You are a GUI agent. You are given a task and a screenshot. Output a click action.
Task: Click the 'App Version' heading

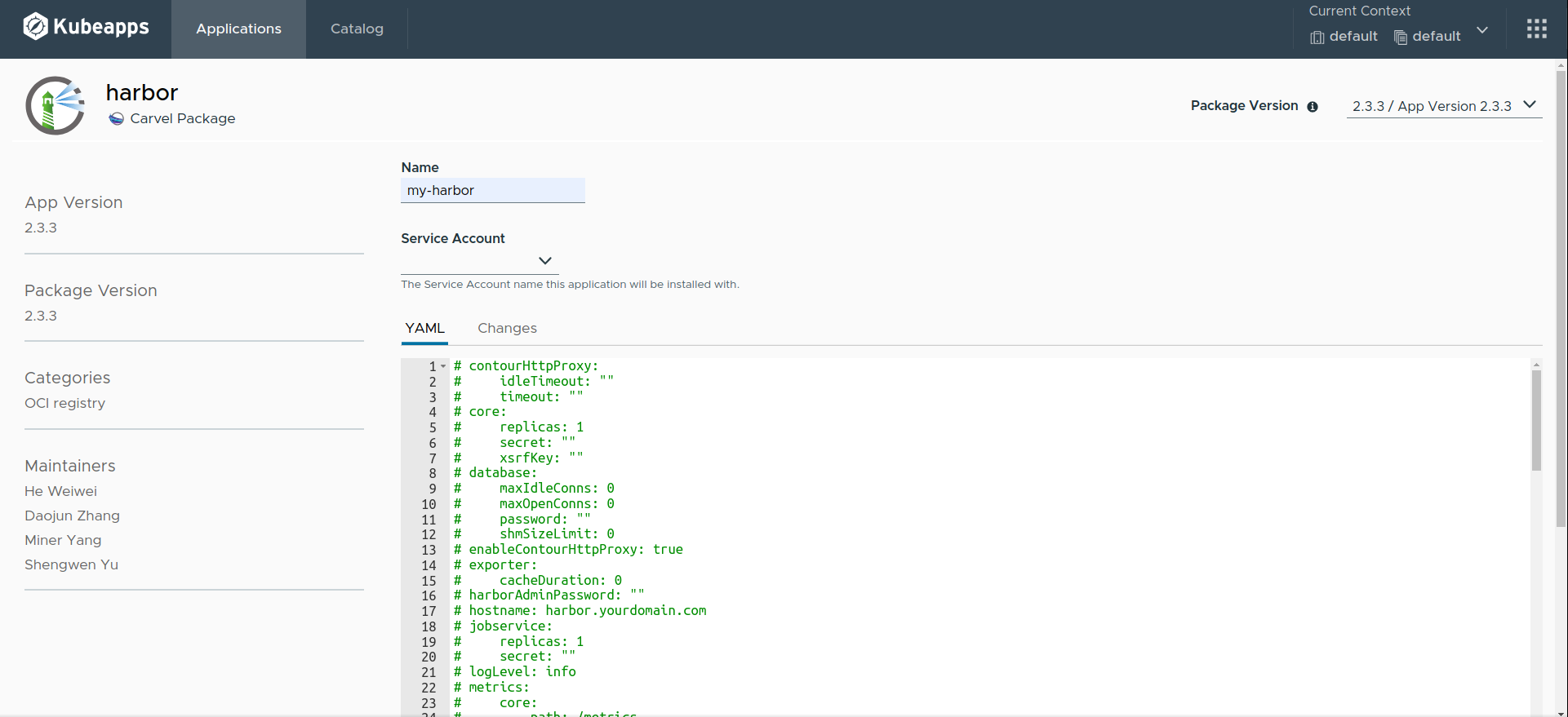73,202
